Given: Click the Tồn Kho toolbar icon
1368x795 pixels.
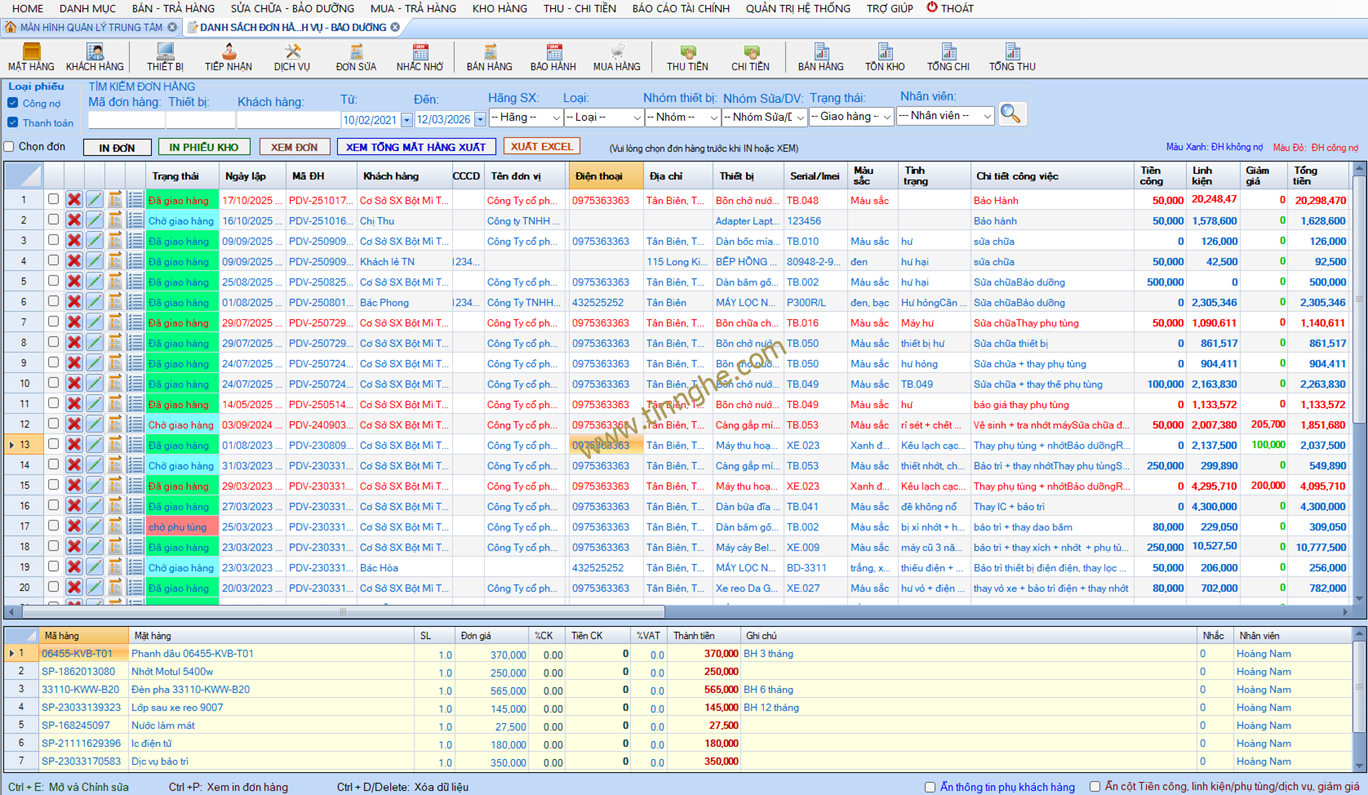Looking at the screenshot, I should (884, 57).
